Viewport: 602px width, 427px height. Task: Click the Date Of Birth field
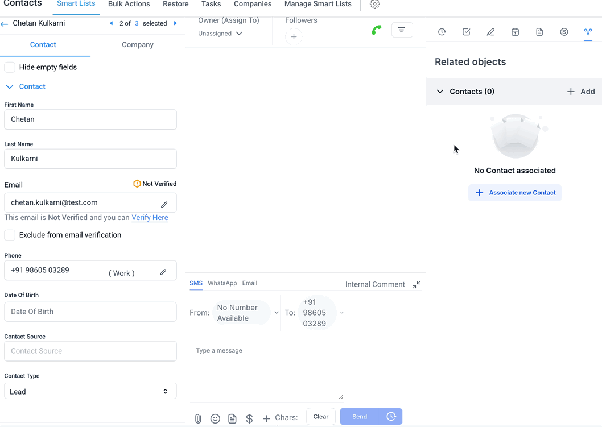91,311
